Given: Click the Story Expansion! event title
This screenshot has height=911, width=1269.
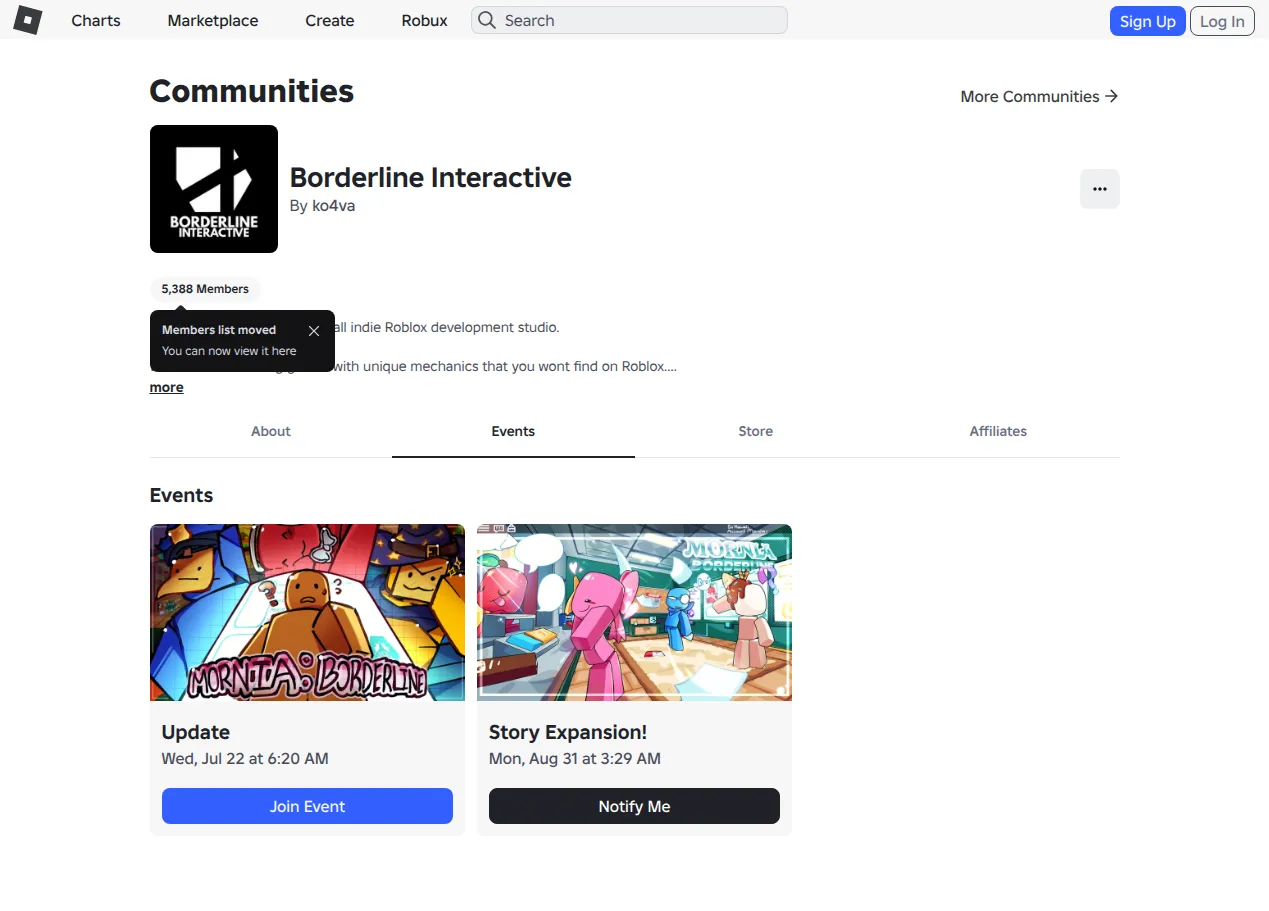Looking at the screenshot, I should 568,732.
